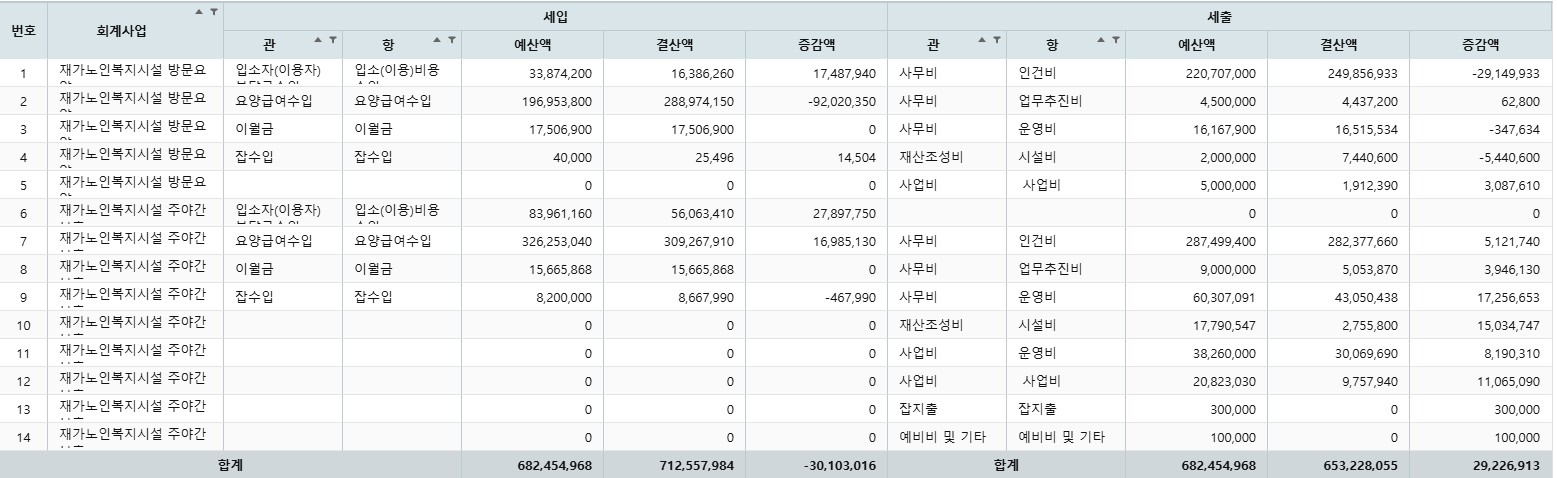This screenshot has height=478, width=1557.
Task: Open filter icon of 세출 항 column
Action: tap(1115, 40)
